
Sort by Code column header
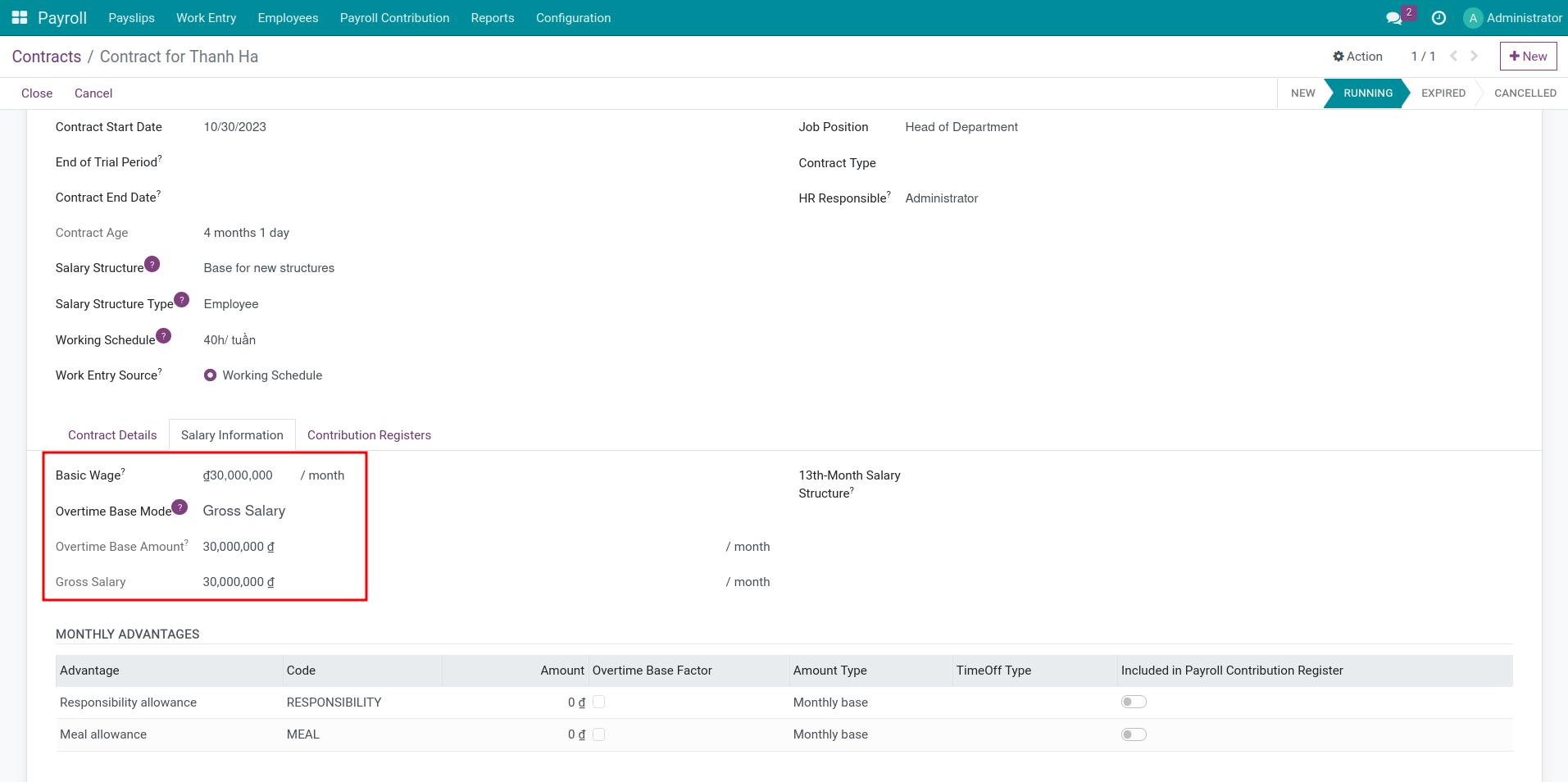coord(362,671)
